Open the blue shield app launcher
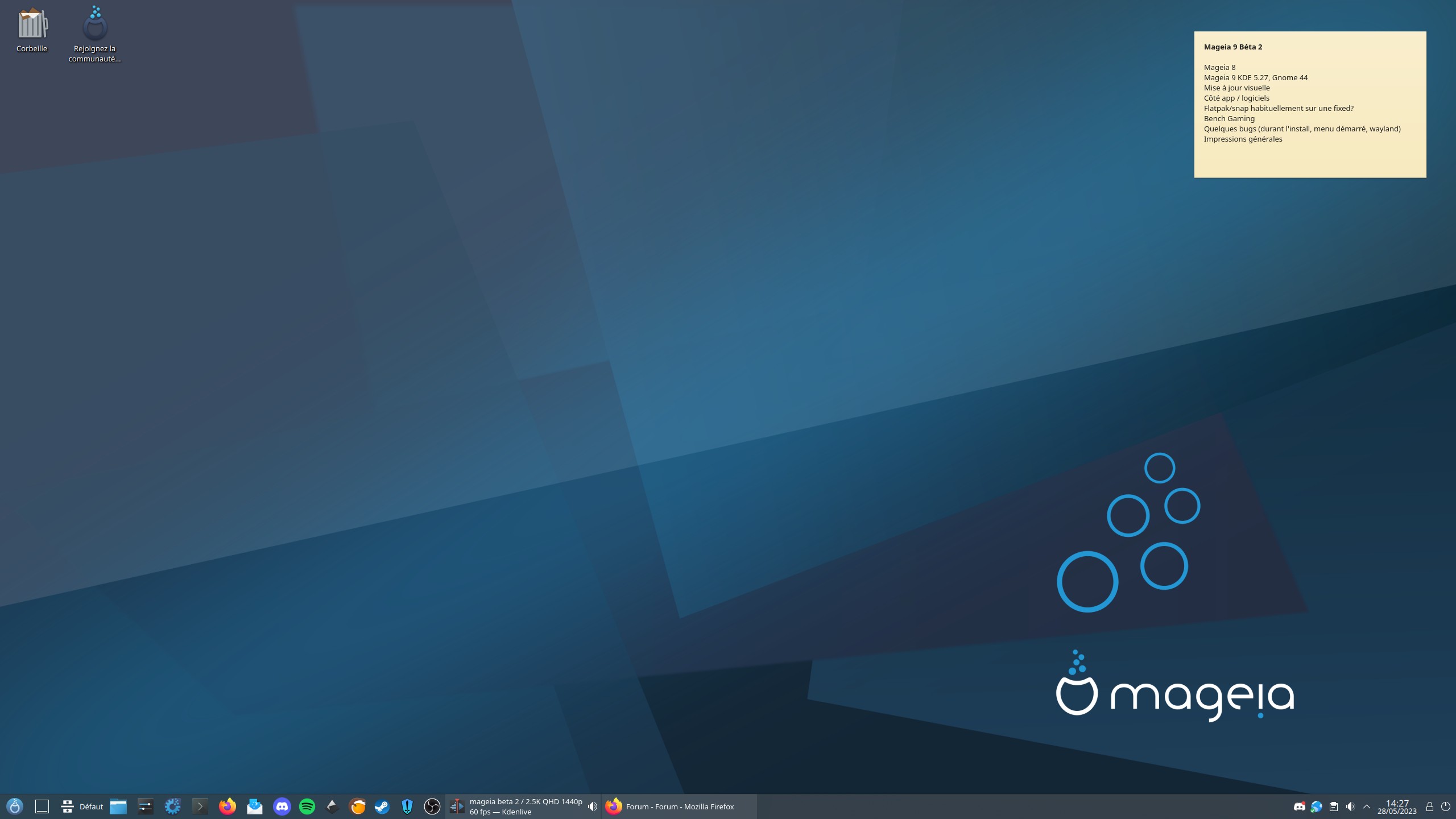The height and width of the screenshot is (819, 1456). click(x=407, y=806)
